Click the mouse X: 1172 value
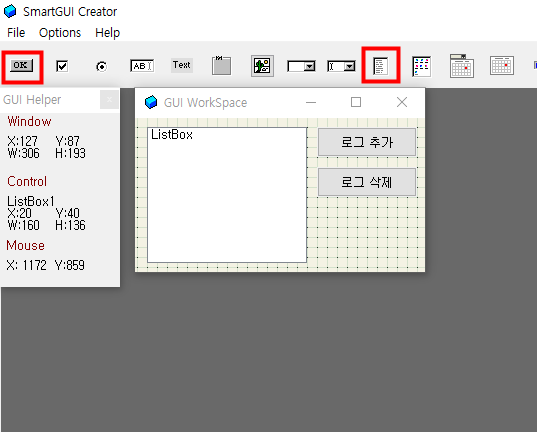Screen dimensions: 537x432 (26, 265)
